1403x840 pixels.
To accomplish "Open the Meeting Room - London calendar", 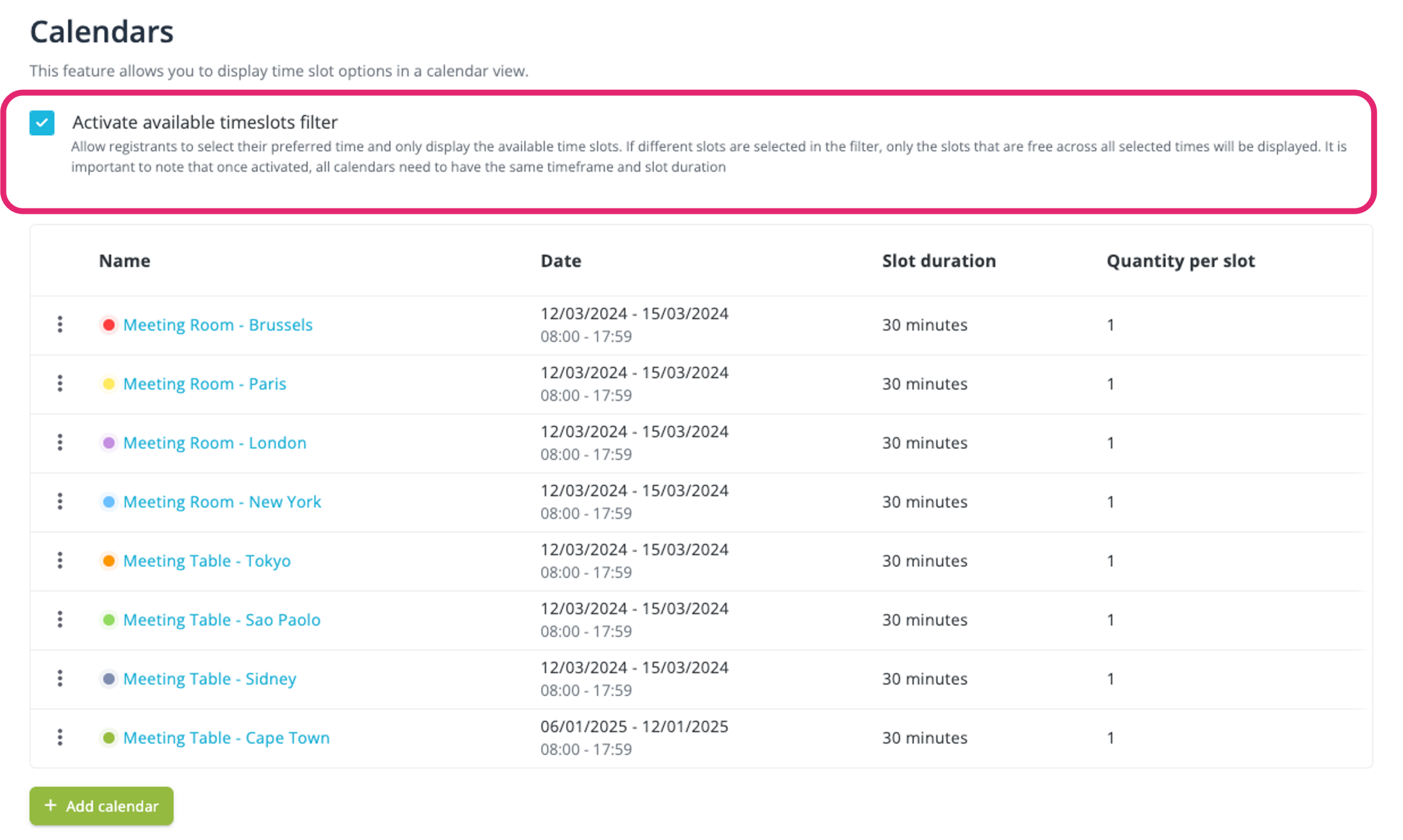I will pos(215,443).
